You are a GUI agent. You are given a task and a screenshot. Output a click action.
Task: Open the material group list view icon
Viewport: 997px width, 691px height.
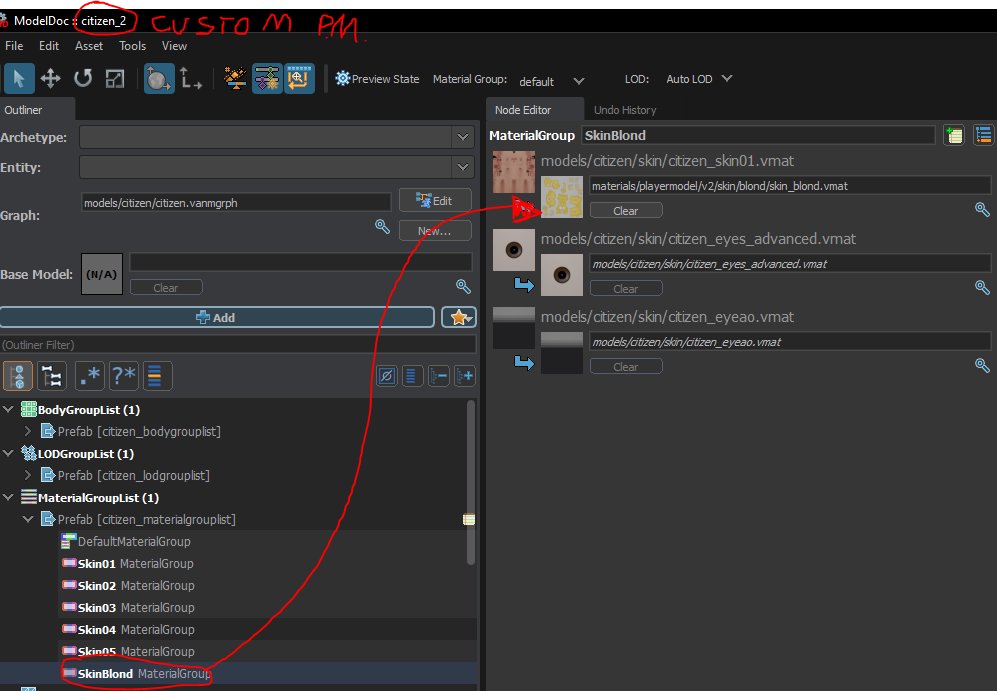pyautogui.click(x=983, y=134)
